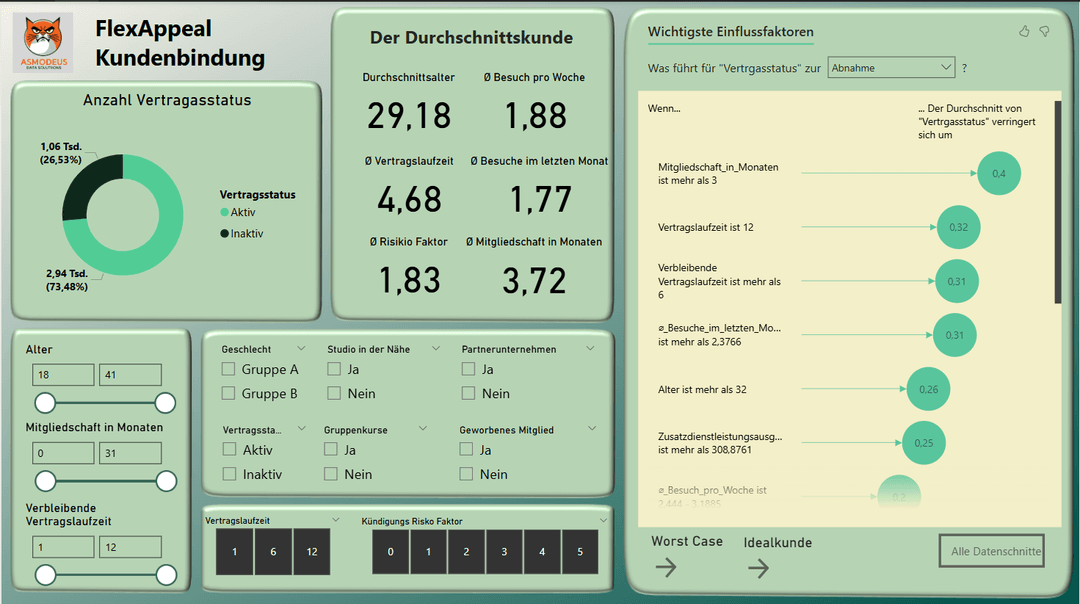Click the 0,26 Alter bubble
Screen dimensions: 1080x604
click(928, 389)
